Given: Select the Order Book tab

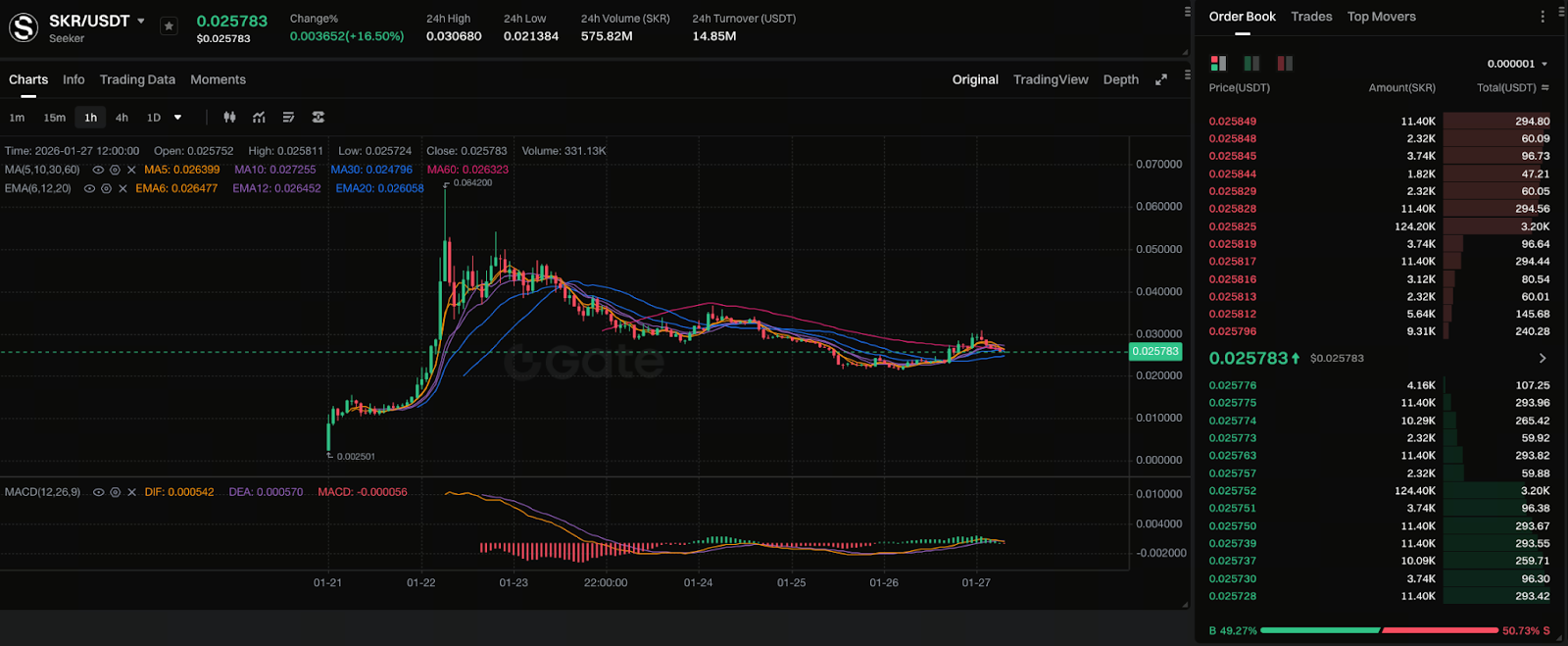Looking at the screenshot, I should [x=1242, y=17].
